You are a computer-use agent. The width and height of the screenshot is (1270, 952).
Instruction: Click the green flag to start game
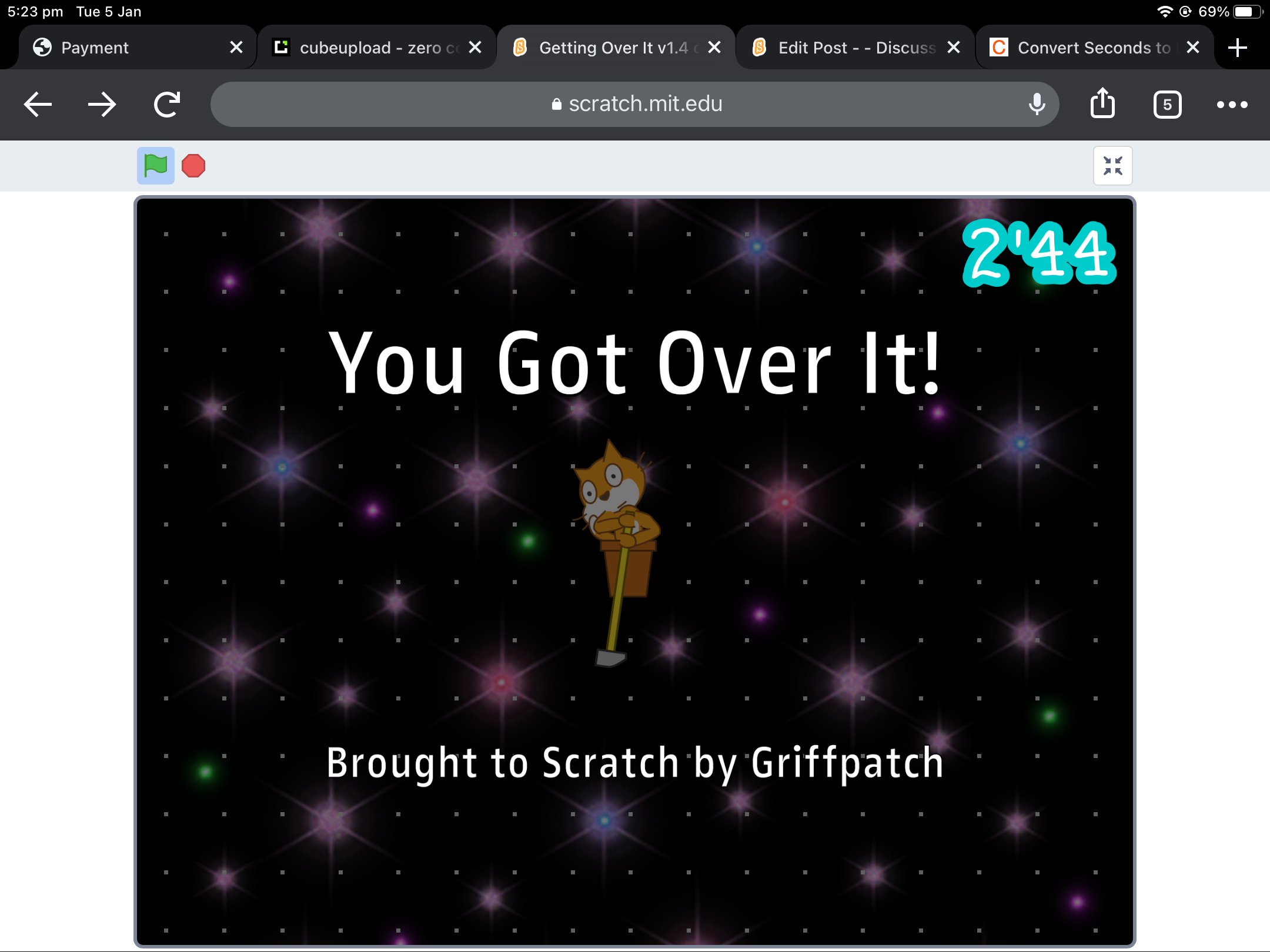[156, 164]
